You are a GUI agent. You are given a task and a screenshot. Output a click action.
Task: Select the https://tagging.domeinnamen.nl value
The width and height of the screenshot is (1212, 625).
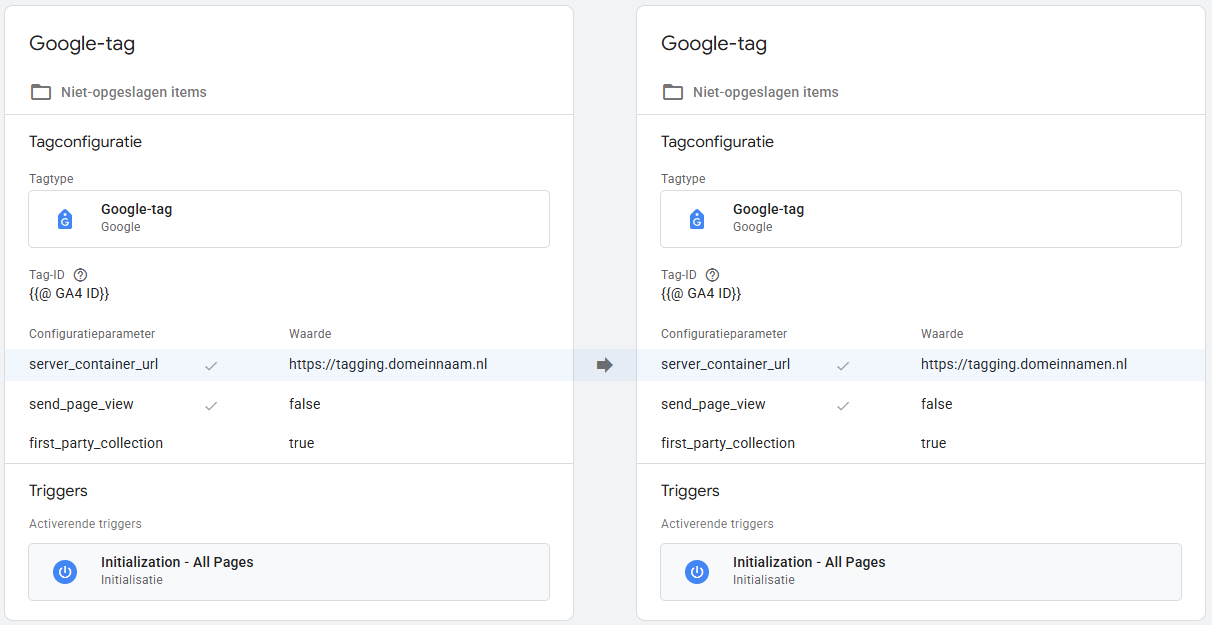pos(1023,365)
